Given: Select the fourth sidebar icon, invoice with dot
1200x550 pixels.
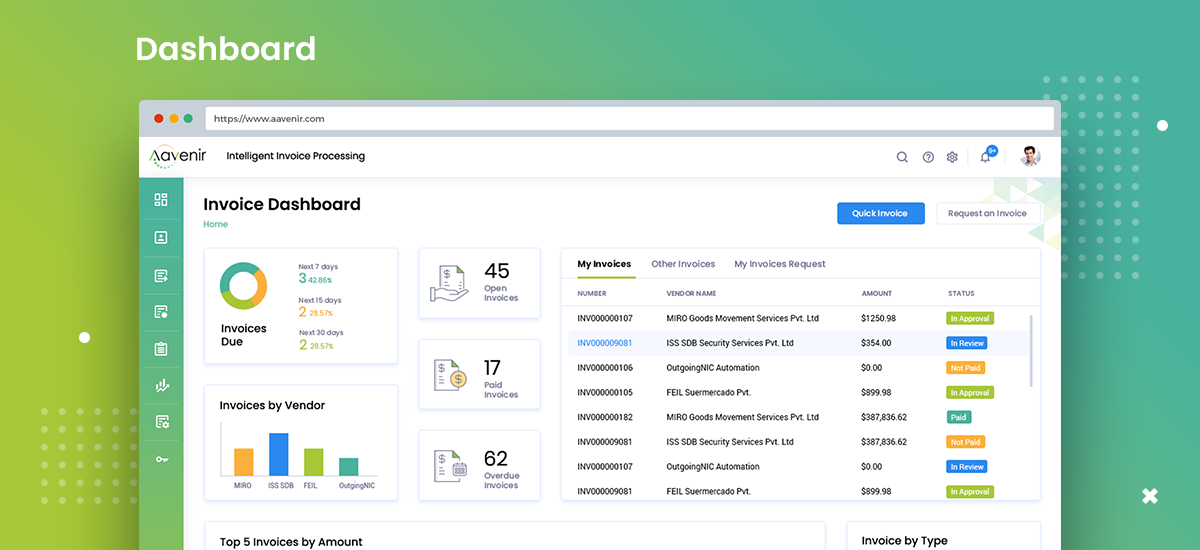Looking at the screenshot, I should pos(161,312).
